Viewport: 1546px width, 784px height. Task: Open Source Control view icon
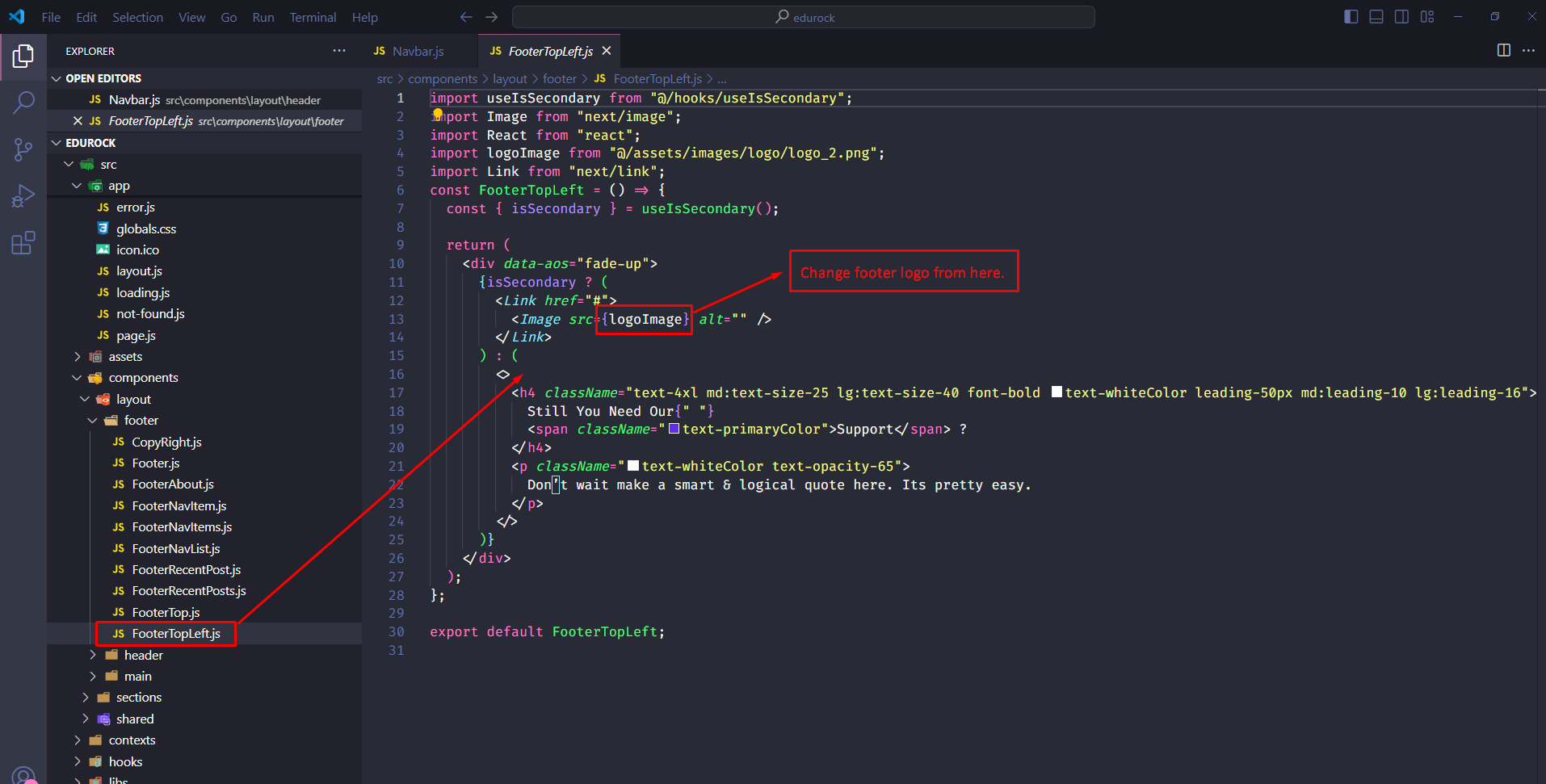coord(23,149)
